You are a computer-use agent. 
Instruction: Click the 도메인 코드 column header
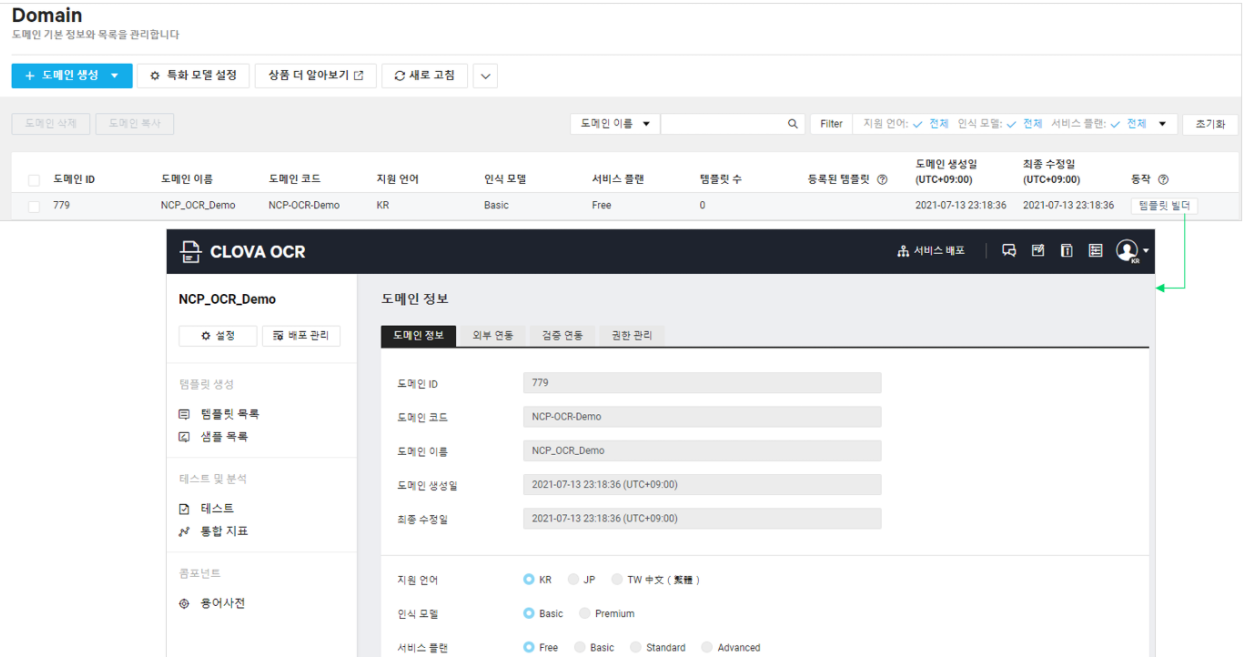coord(294,180)
